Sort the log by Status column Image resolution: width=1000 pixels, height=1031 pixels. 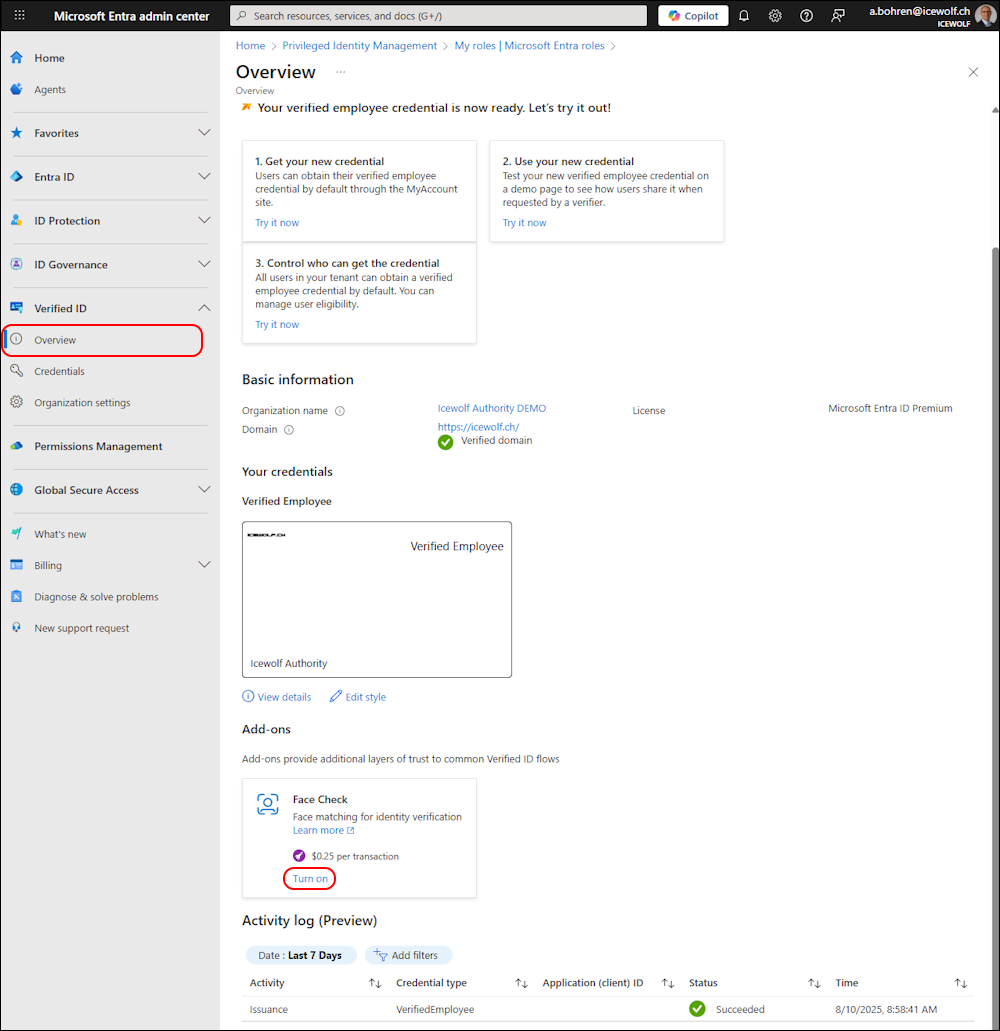pos(814,983)
